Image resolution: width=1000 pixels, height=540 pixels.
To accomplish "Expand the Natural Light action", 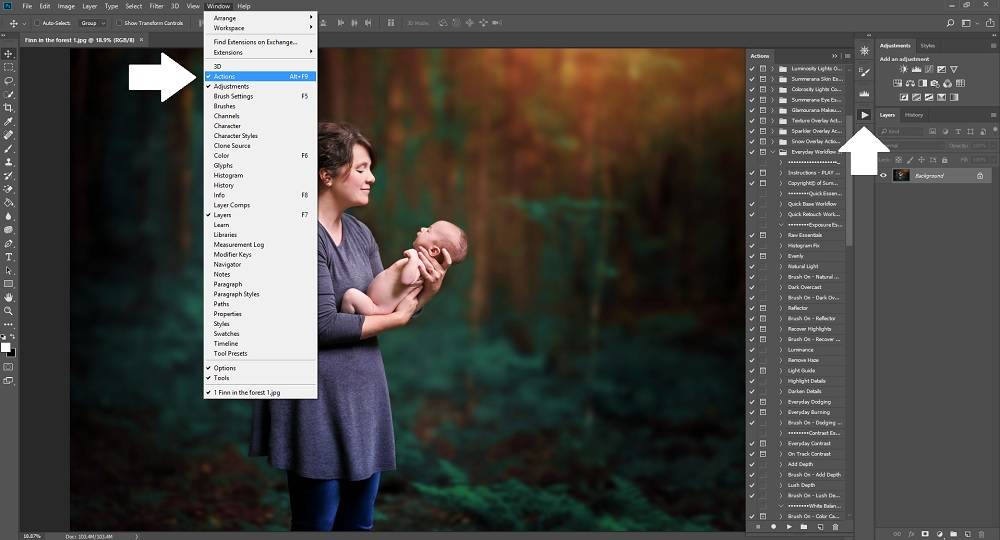I will pos(781,266).
